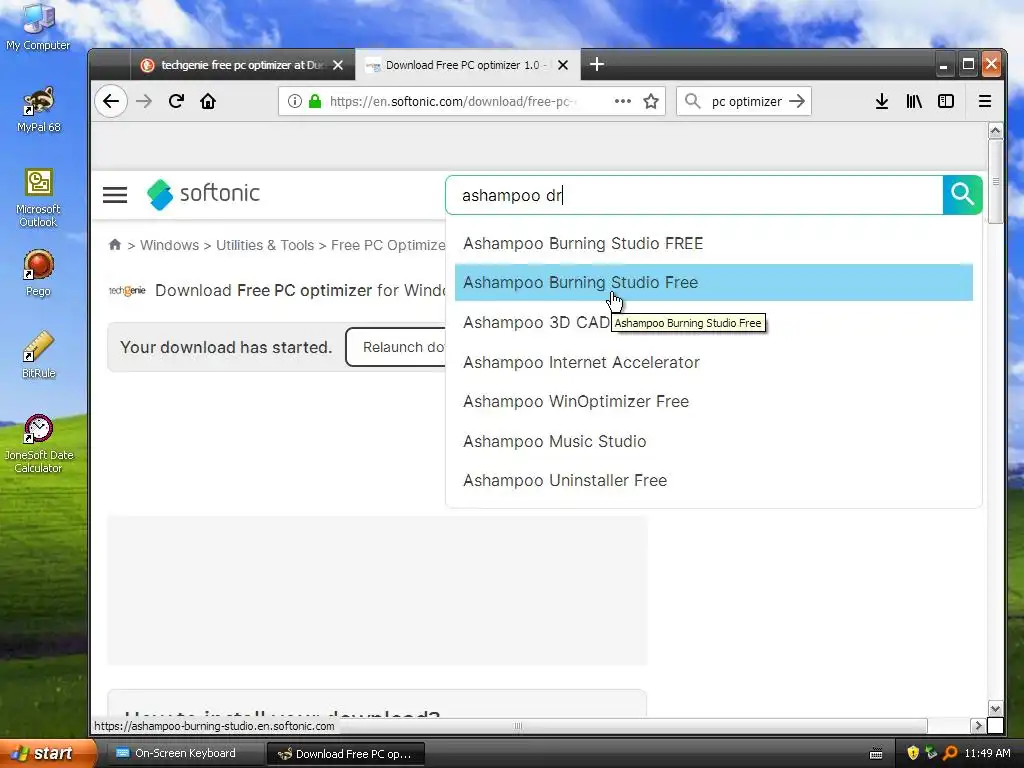Viewport: 1024px width, 768px height.
Task: Bookmark this page with the star
Action: pyautogui.click(x=650, y=101)
